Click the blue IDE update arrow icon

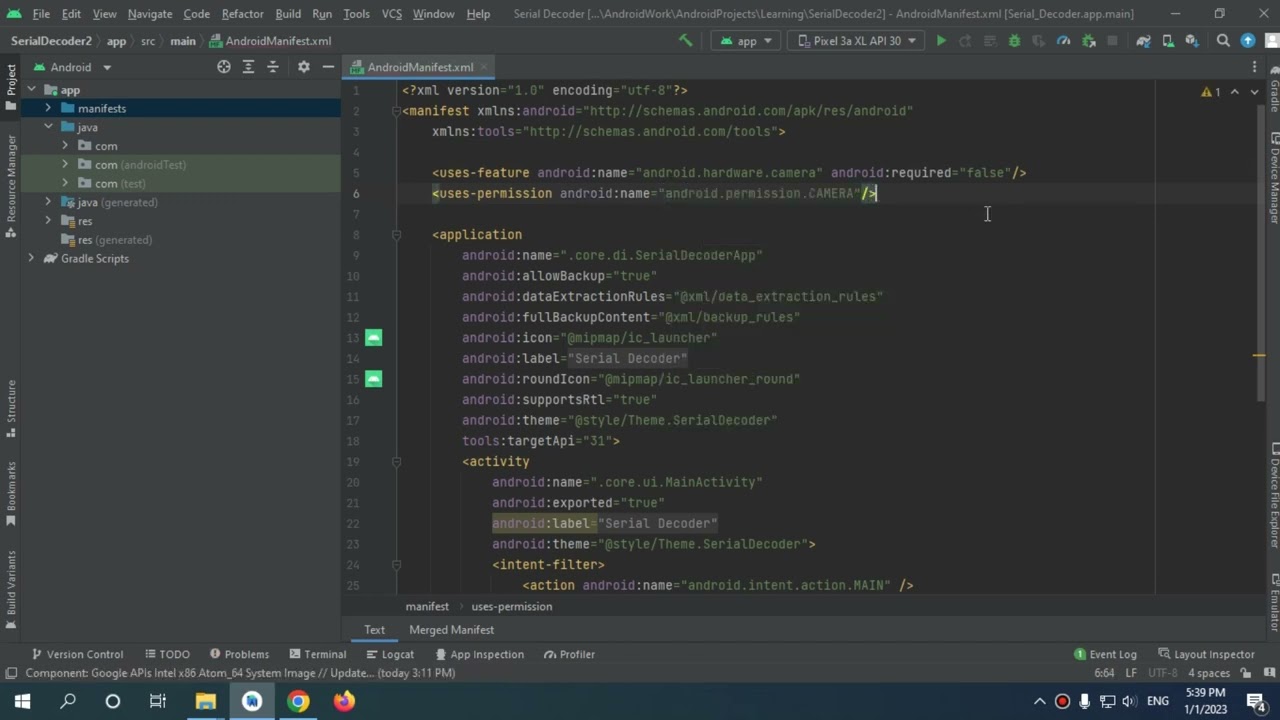[x=1248, y=41]
